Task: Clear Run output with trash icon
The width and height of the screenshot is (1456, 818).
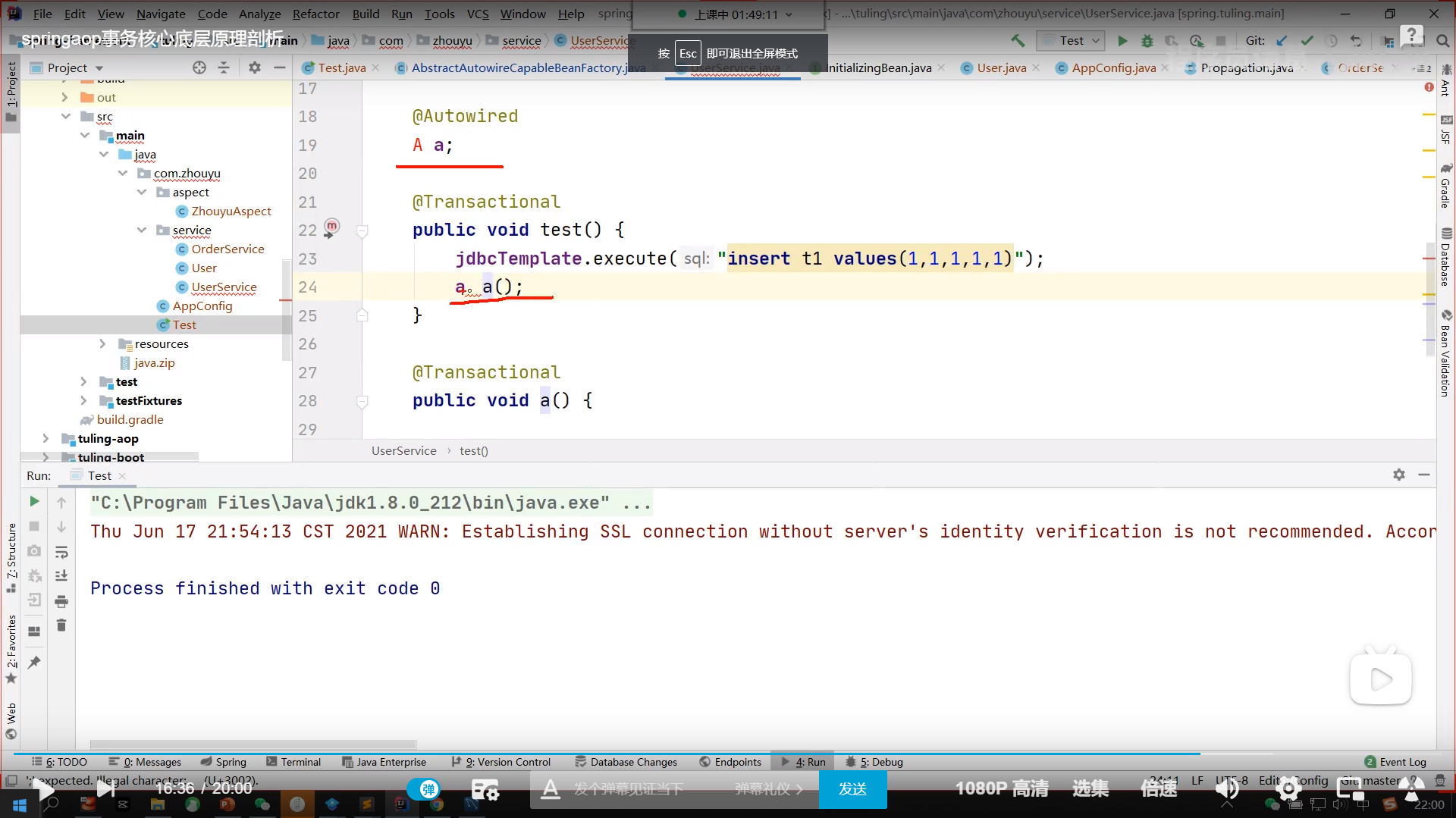Action: [61, 625]
